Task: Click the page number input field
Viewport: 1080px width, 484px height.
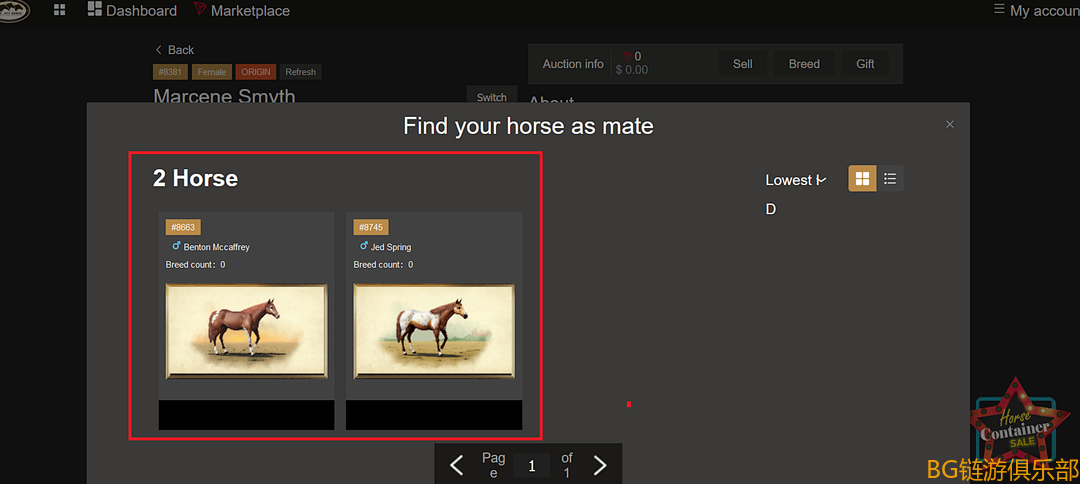Action: 532,466
